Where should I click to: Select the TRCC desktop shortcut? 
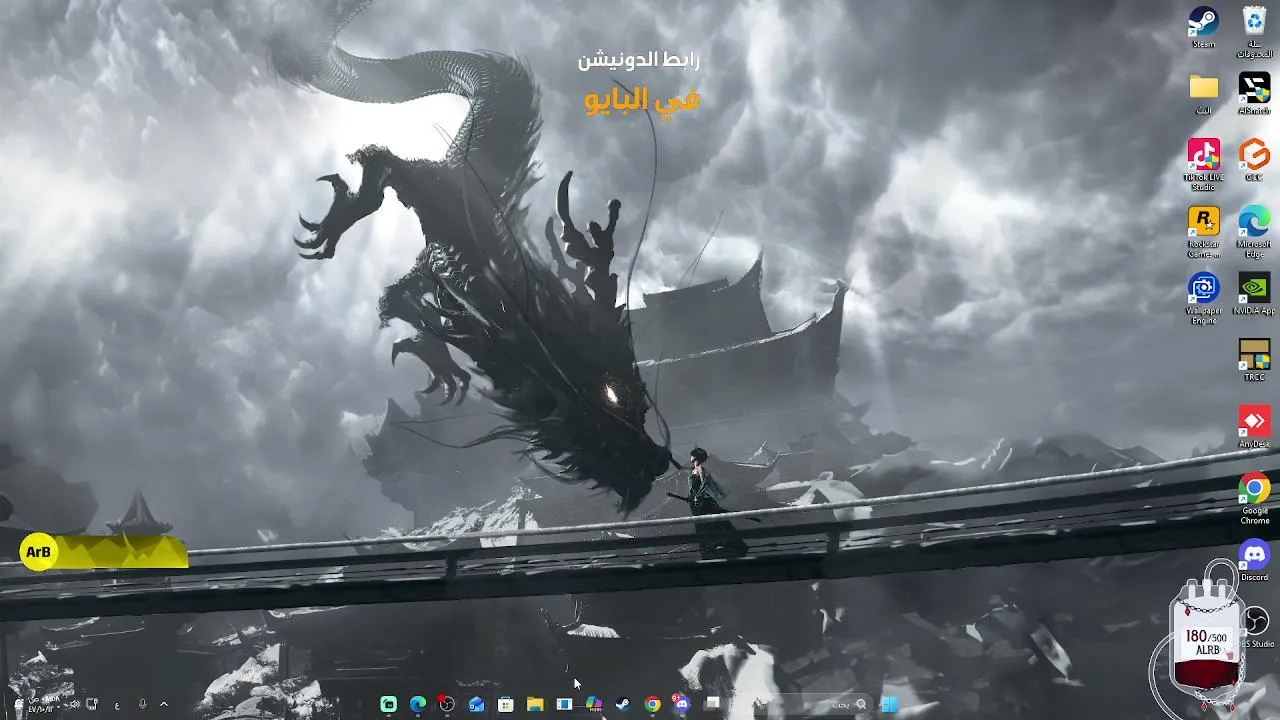(1254, 360)
